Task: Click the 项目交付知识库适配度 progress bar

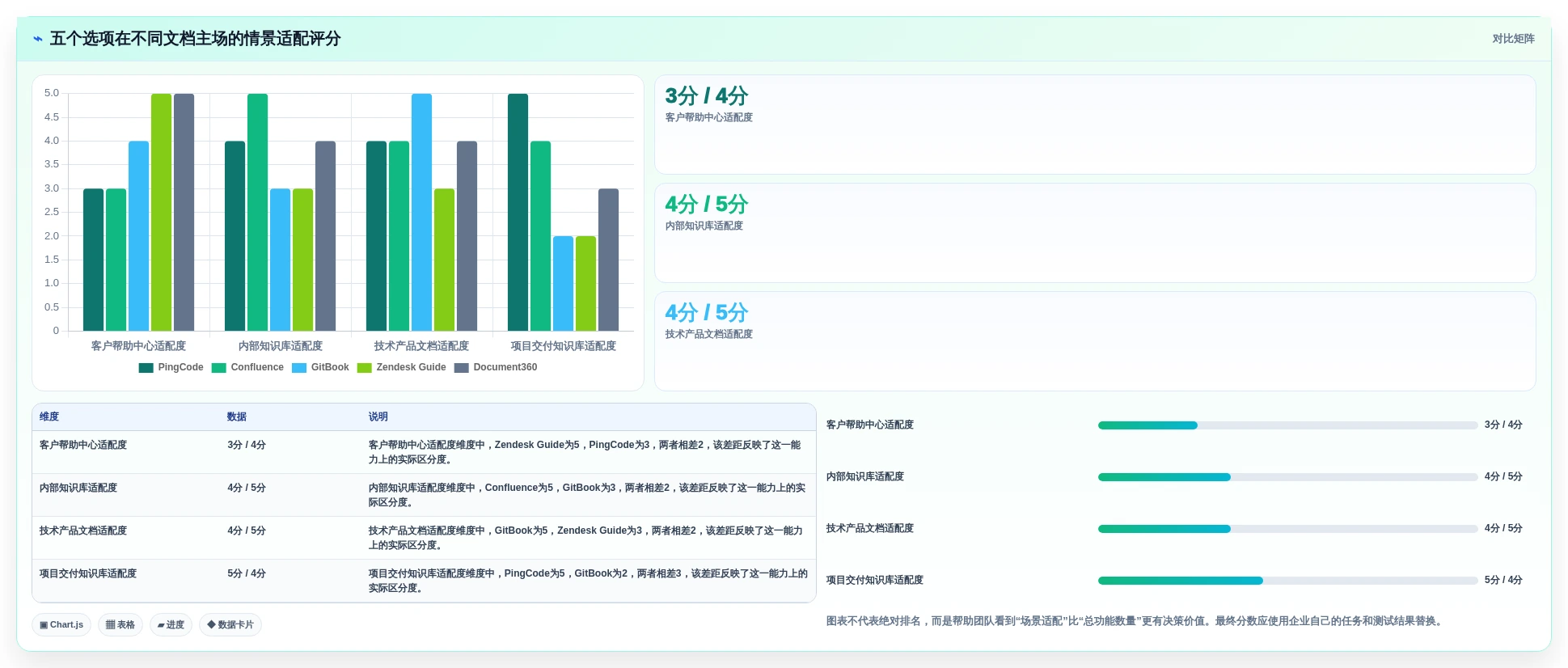Action: tap(1287, 581)
